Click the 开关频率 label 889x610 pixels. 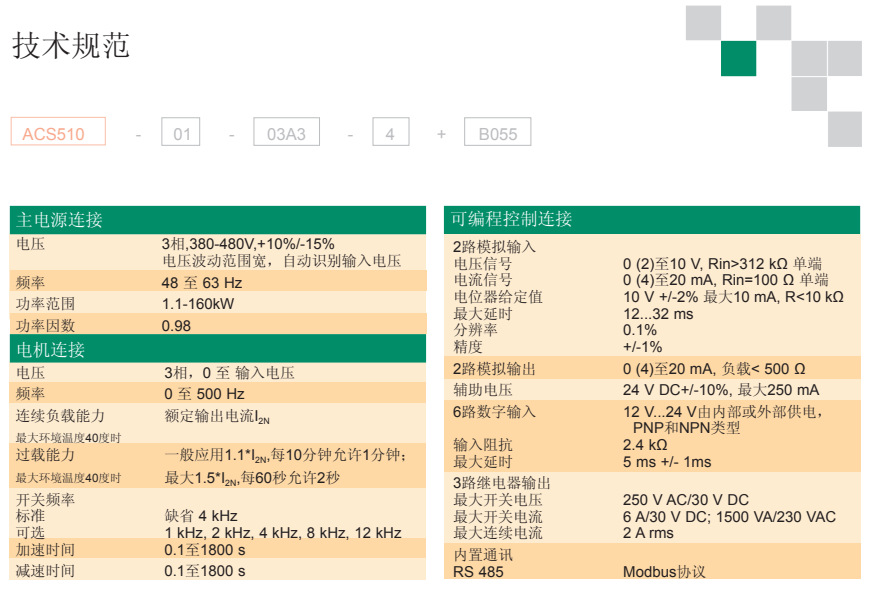[45, 499]
